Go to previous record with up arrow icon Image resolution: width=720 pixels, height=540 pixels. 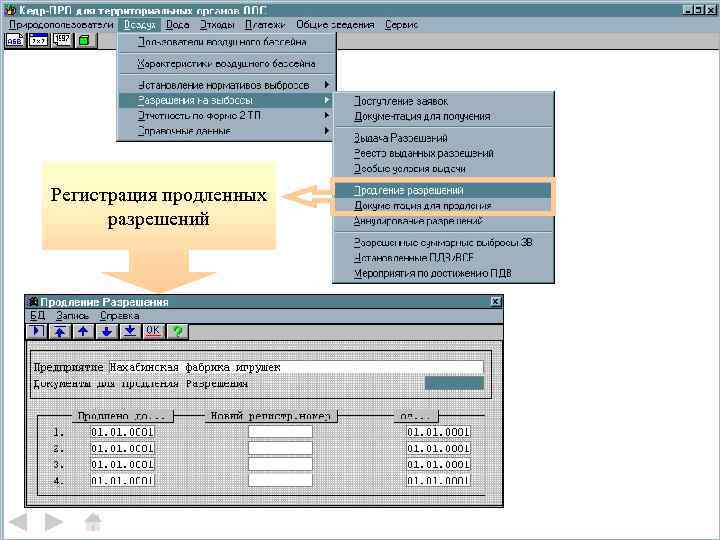(83, 331)
